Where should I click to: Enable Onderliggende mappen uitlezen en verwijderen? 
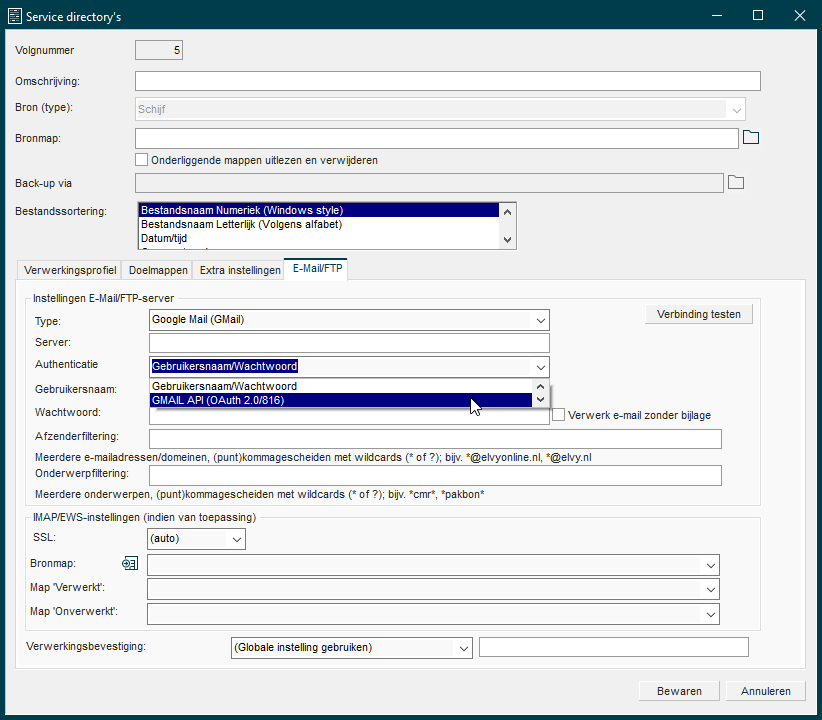(142, 160)
